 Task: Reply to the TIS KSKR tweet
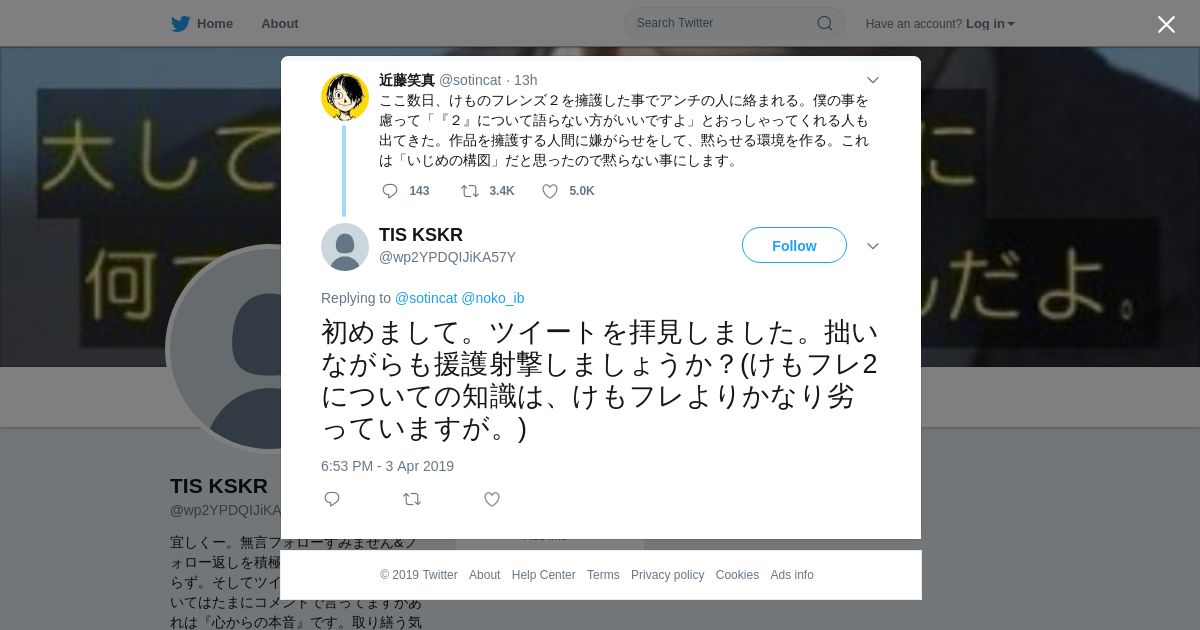[x=332, y=499]
